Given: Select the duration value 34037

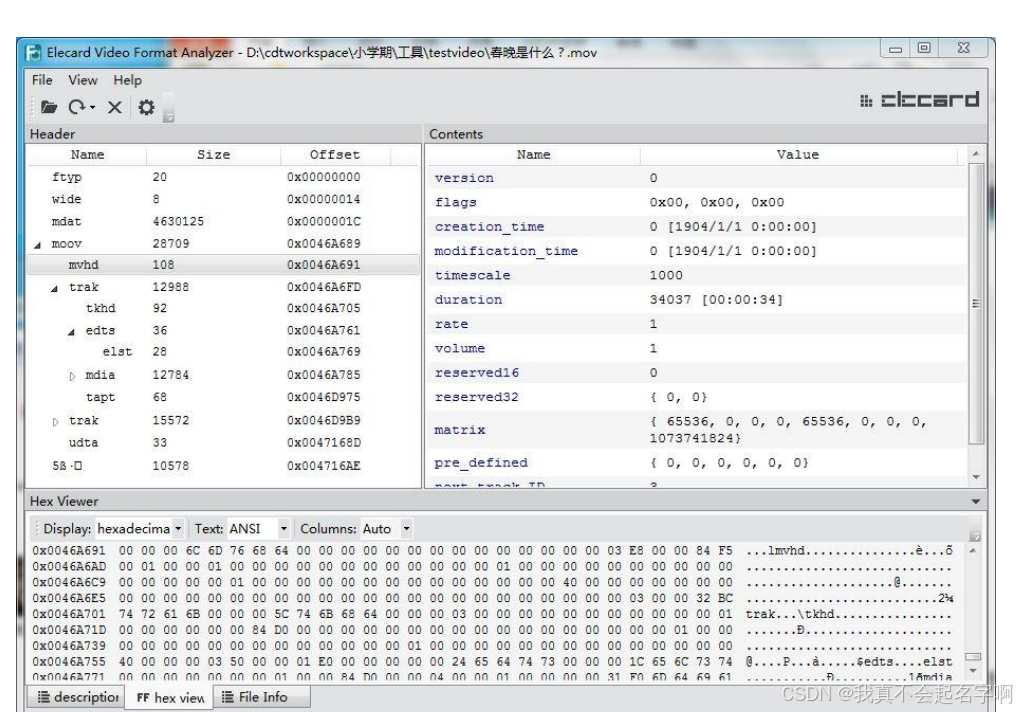Looking at the screenshot, I should pyautogui.click(x=716, y=300).
